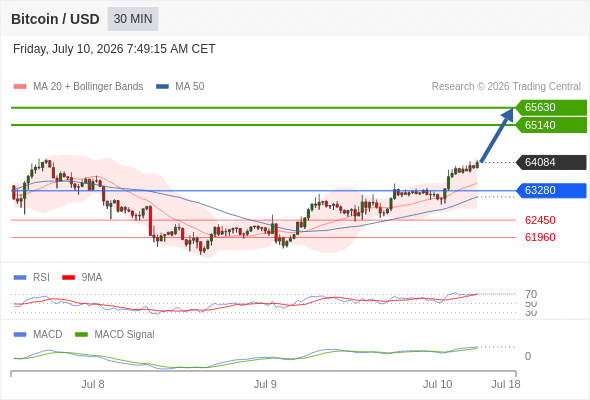Toggle the RSI legend marker
590x400 pixels.
(x=20, y=278)
